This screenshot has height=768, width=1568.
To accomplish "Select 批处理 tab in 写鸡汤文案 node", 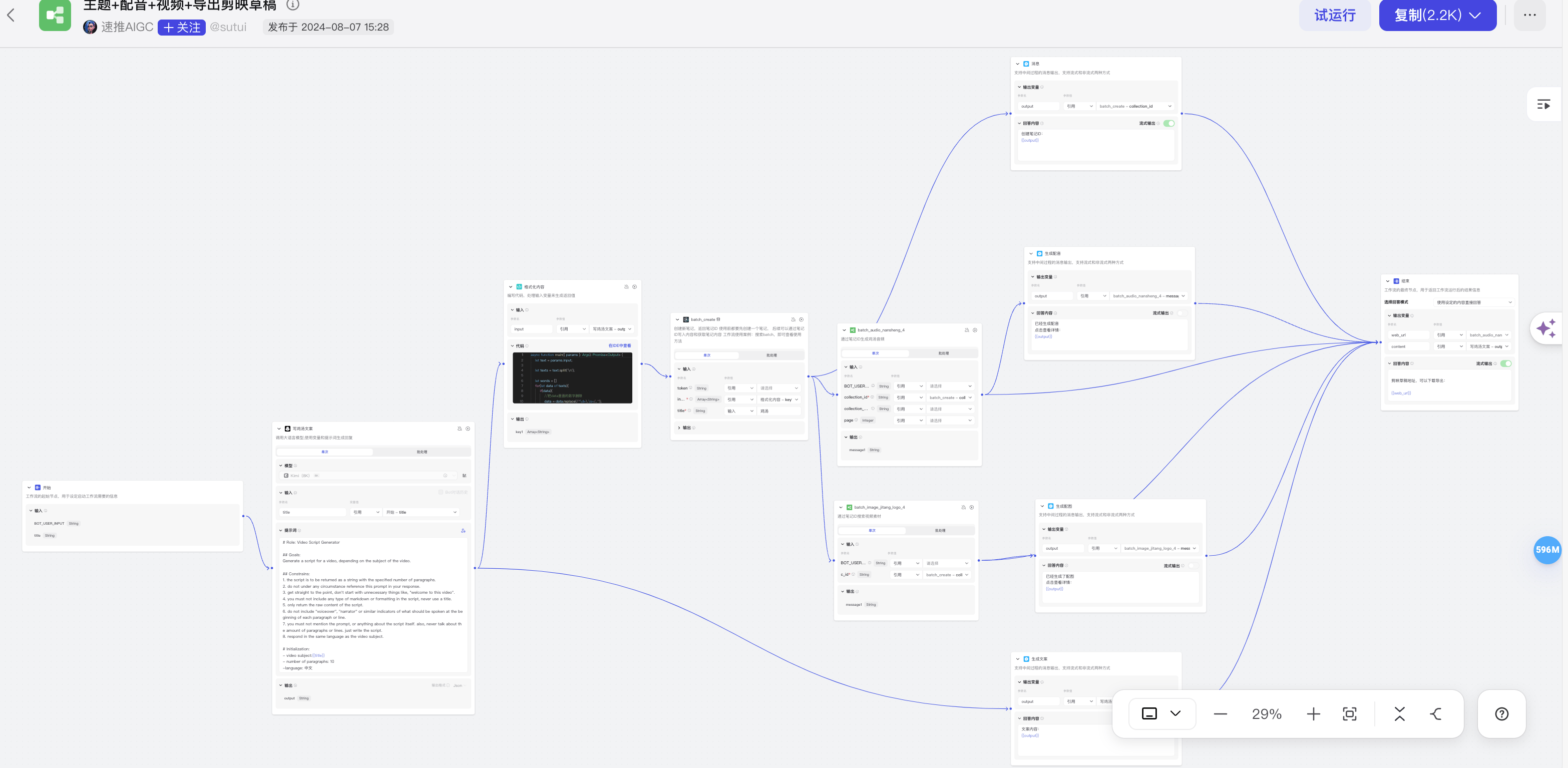I will pyautogui.click(x=422, y=452).
